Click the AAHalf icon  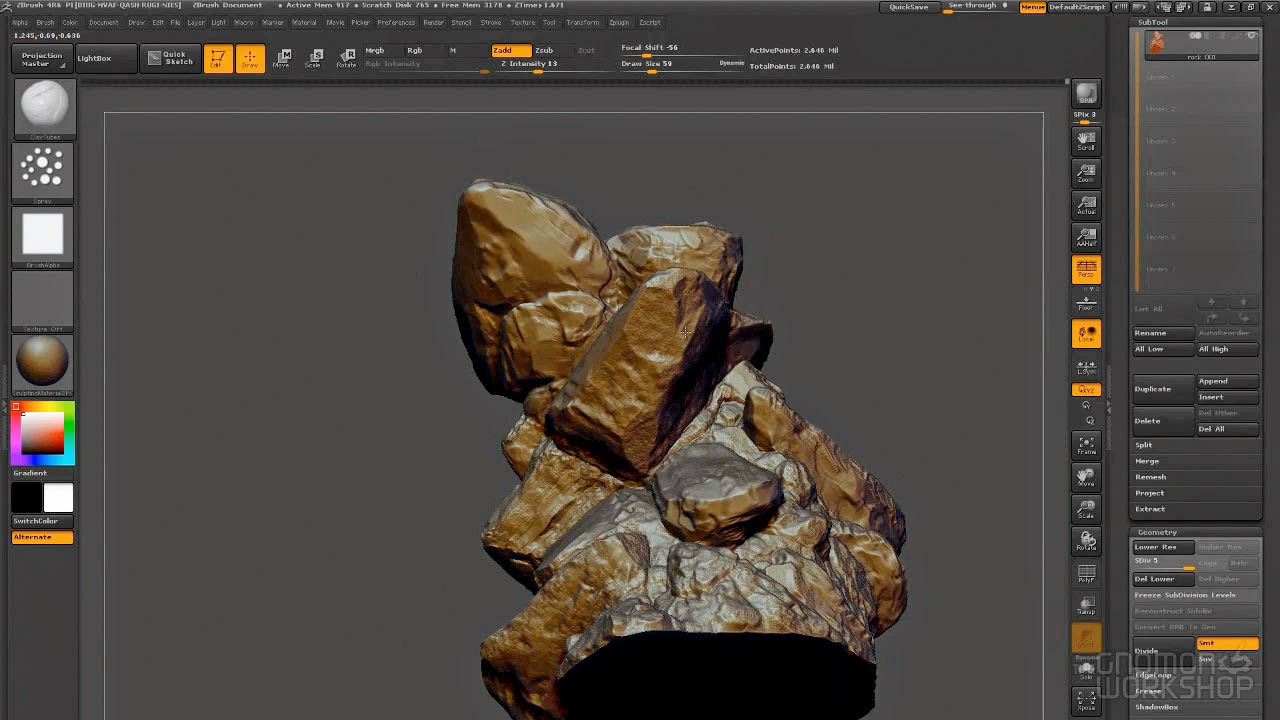click(1086, 237)
